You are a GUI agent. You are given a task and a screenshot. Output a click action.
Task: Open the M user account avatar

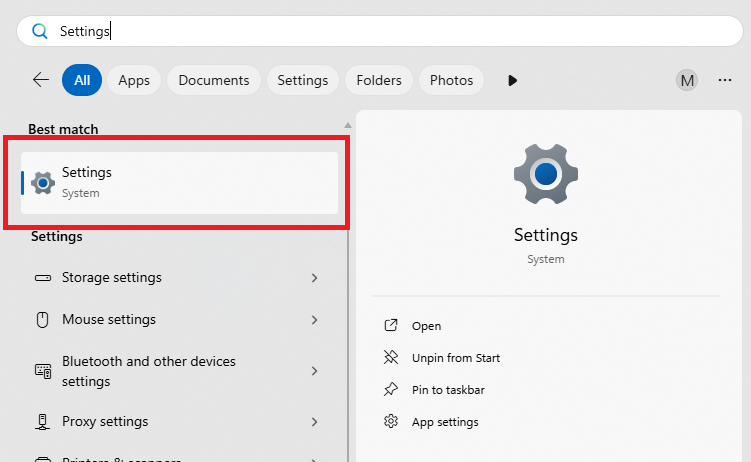[686, 80]
